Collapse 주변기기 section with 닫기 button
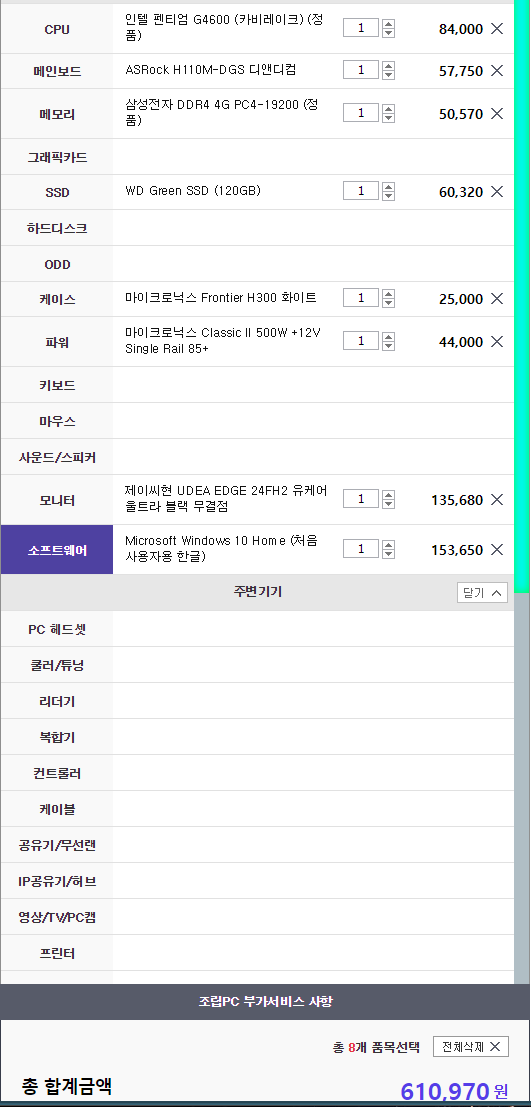This screenshot has height=1107, width=531. [x=482, y=592]
